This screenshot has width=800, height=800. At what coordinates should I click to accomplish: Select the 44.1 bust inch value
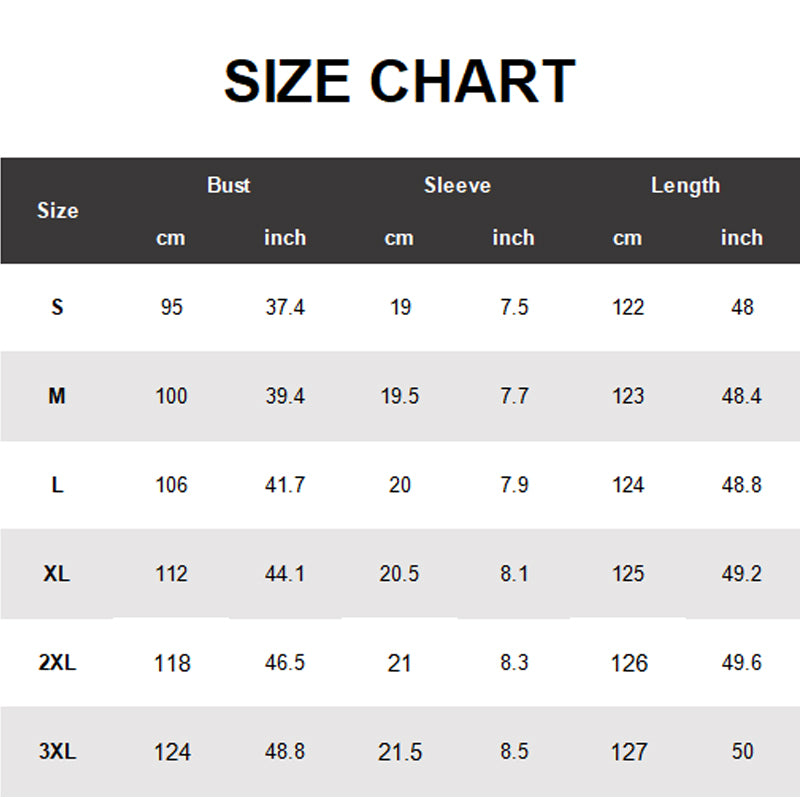tap(285, 574)
